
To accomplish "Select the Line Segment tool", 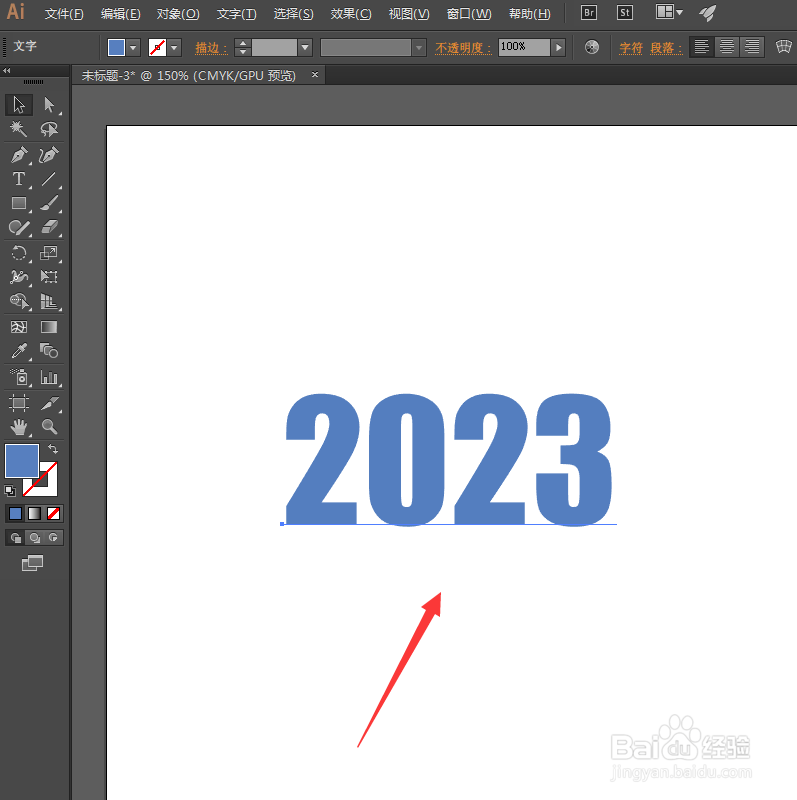I will [49, 179].
